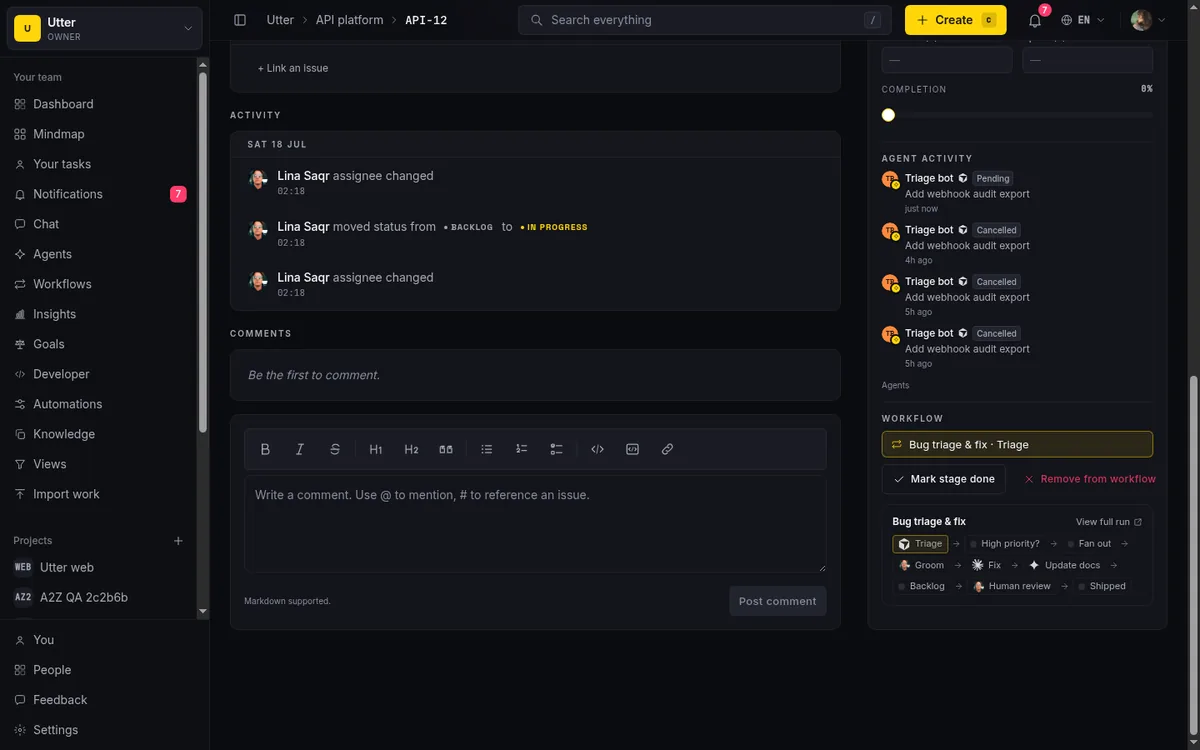Go to API platform breadcrumb
This screenshot has width=1200, height=750.
(x=349, y=20)
